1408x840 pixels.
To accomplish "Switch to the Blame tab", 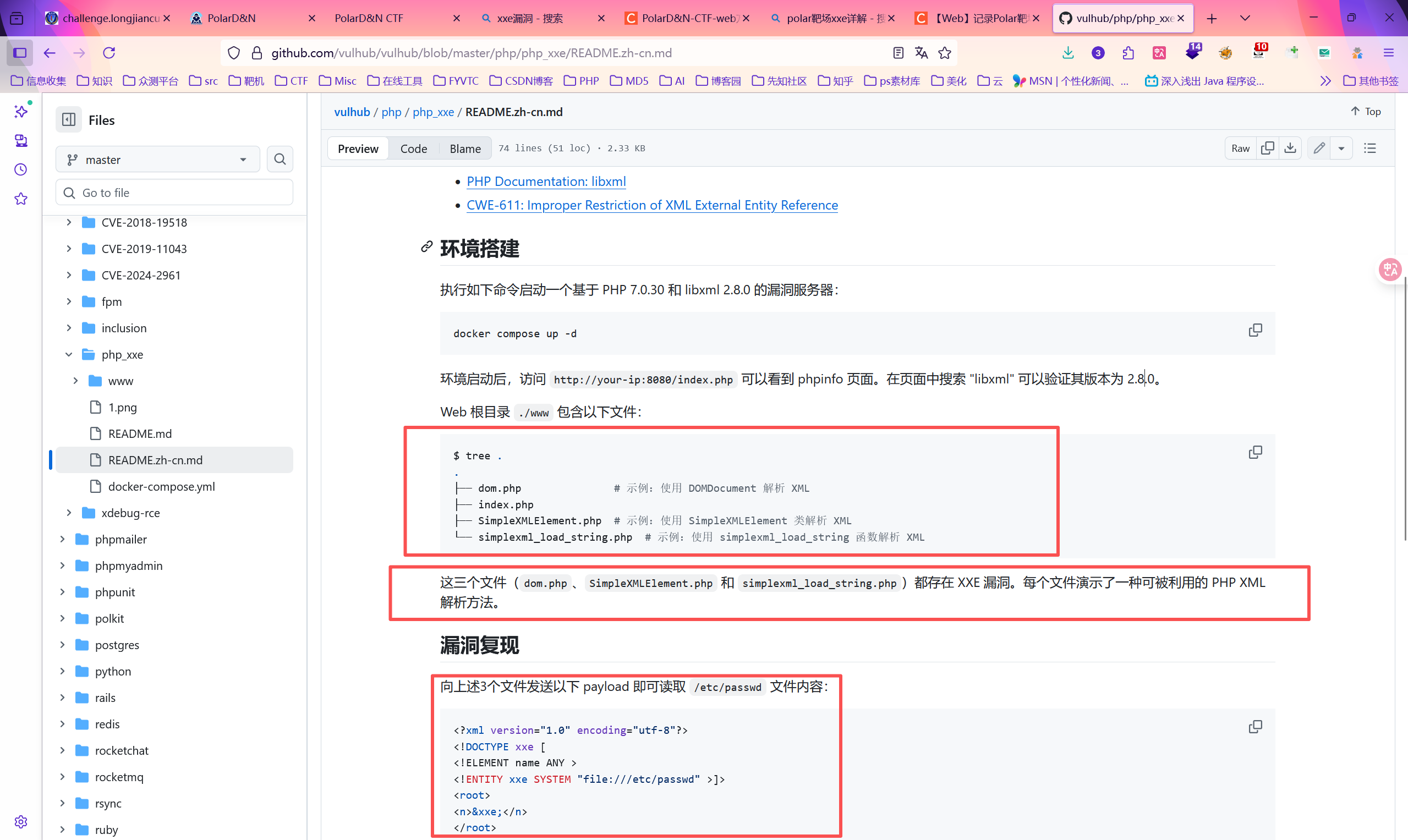I will point(465,149).
